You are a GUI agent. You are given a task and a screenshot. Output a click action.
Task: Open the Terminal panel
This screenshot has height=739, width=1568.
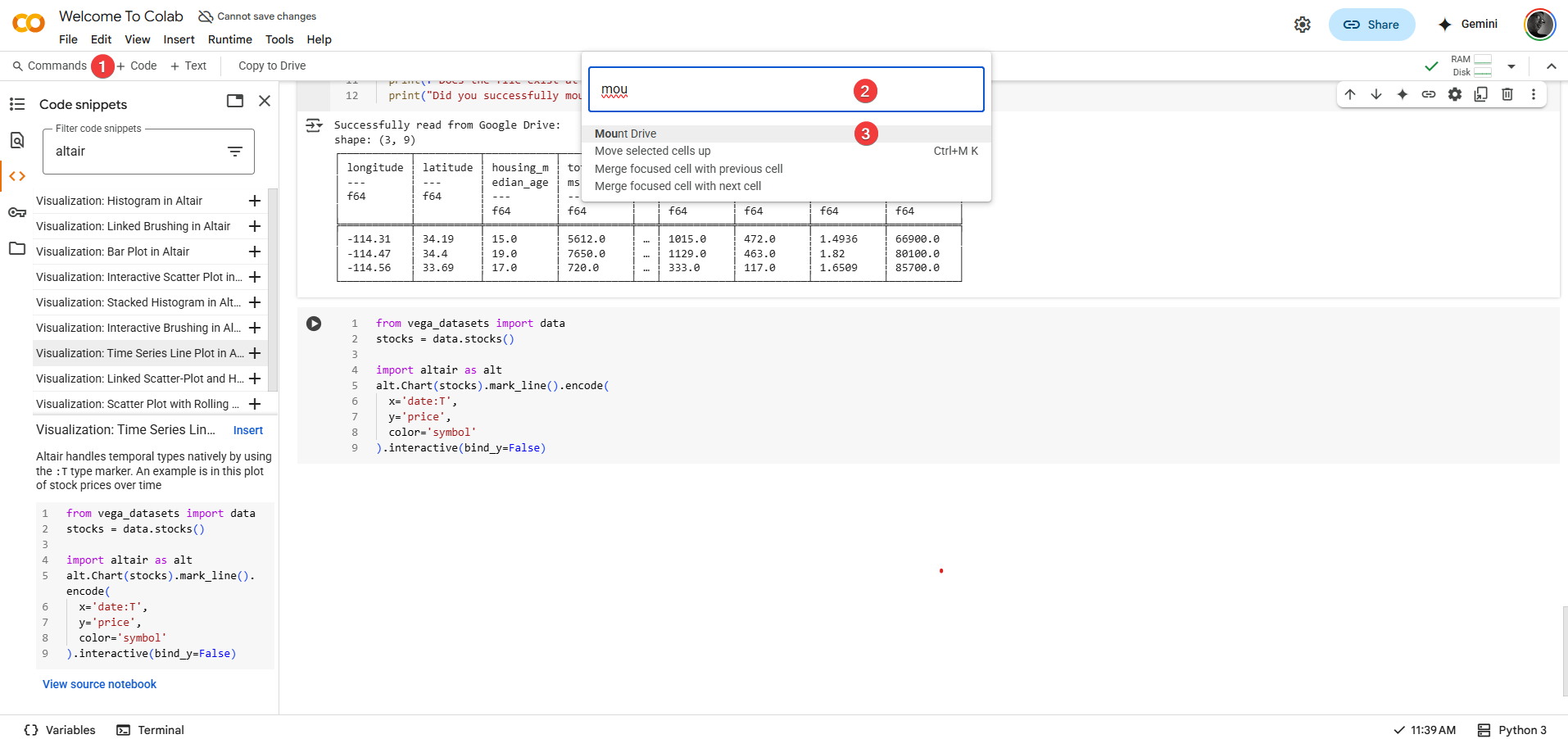[150, 730]
